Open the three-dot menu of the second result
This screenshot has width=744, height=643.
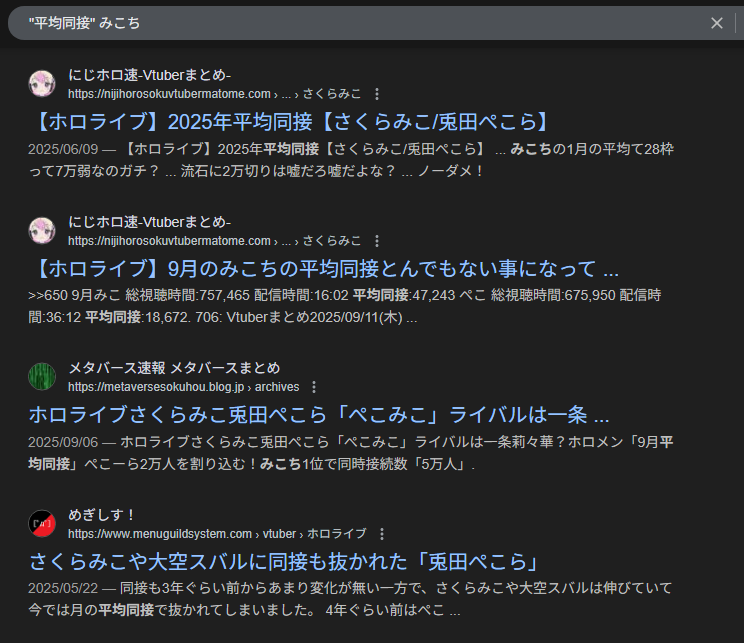pos(377,241)
